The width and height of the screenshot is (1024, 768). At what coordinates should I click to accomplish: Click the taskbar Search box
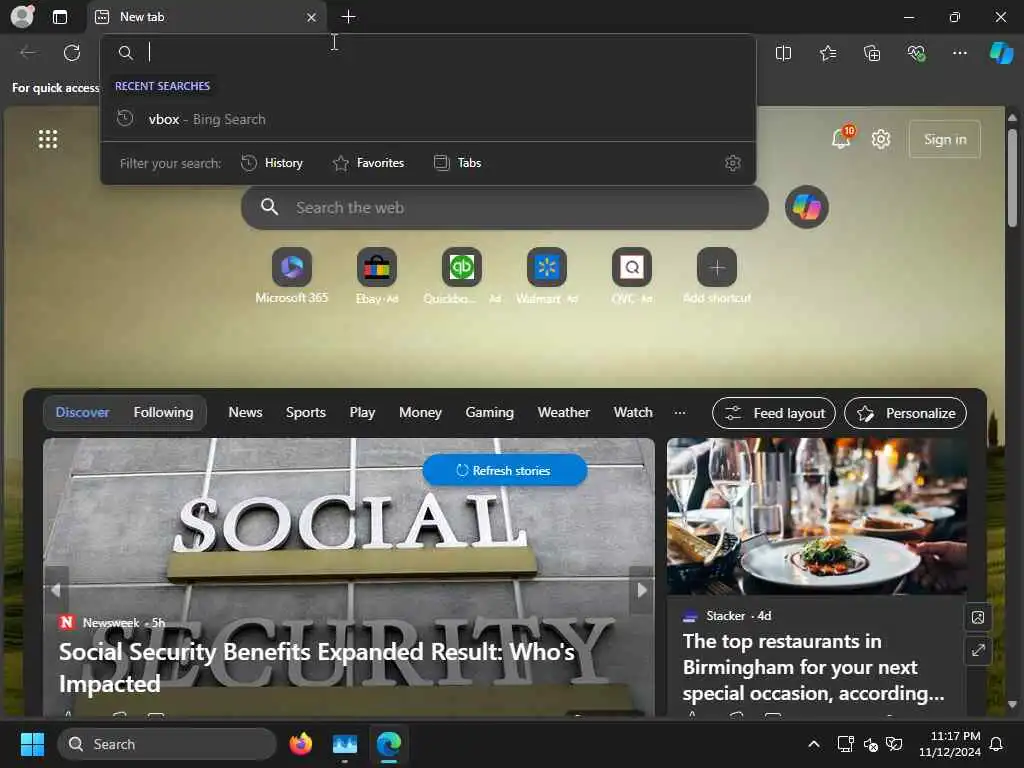click(x=167, y=744)
